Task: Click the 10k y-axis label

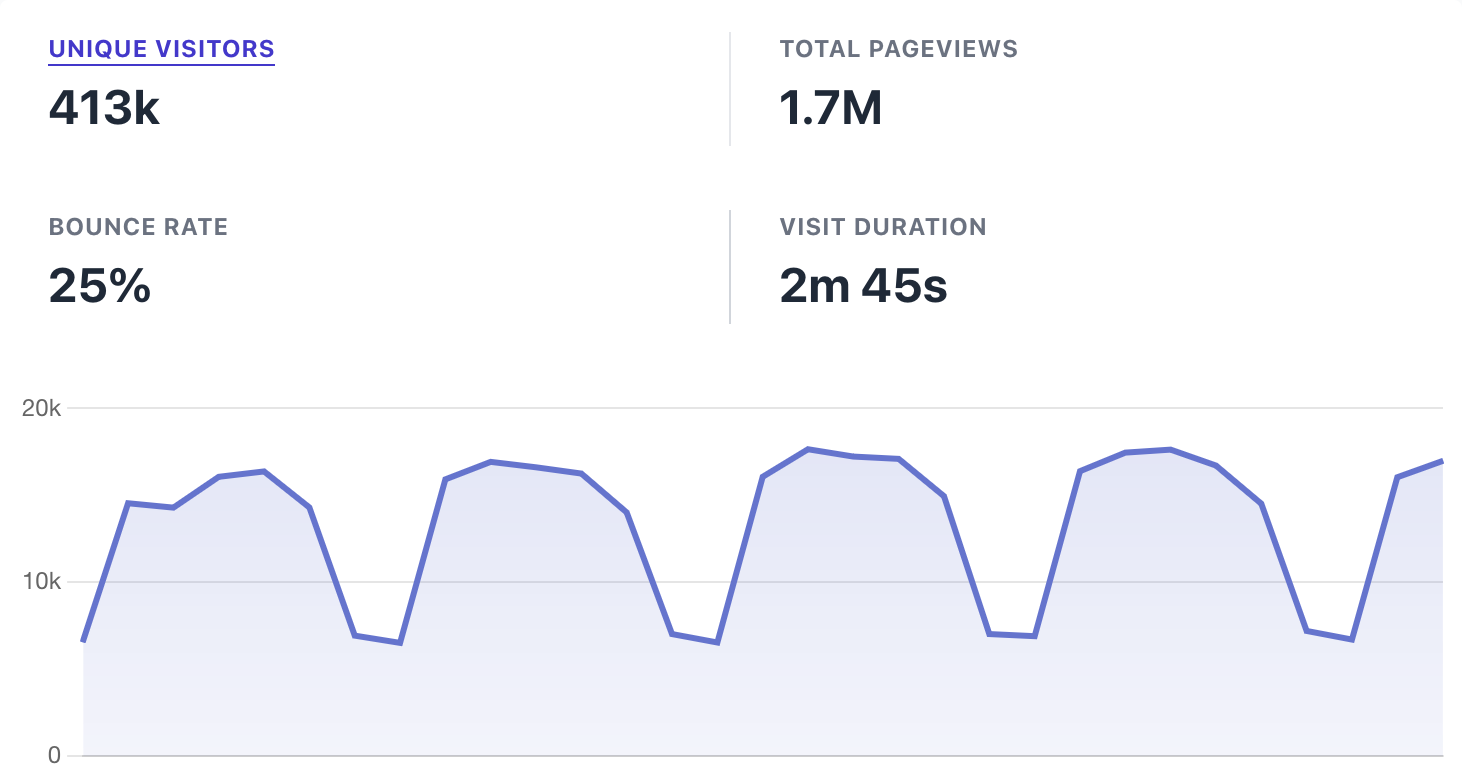Action: [x=41, y=582]
